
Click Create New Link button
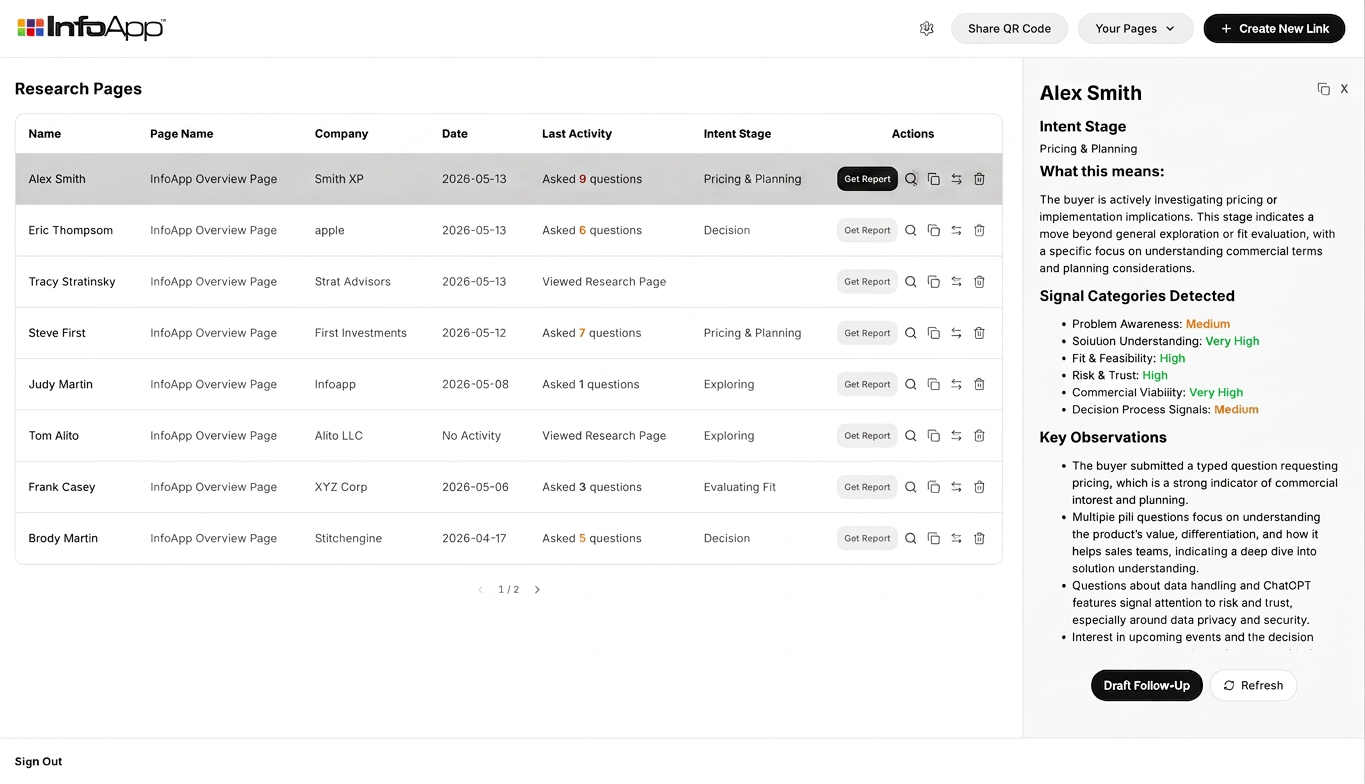(1274, 29)
